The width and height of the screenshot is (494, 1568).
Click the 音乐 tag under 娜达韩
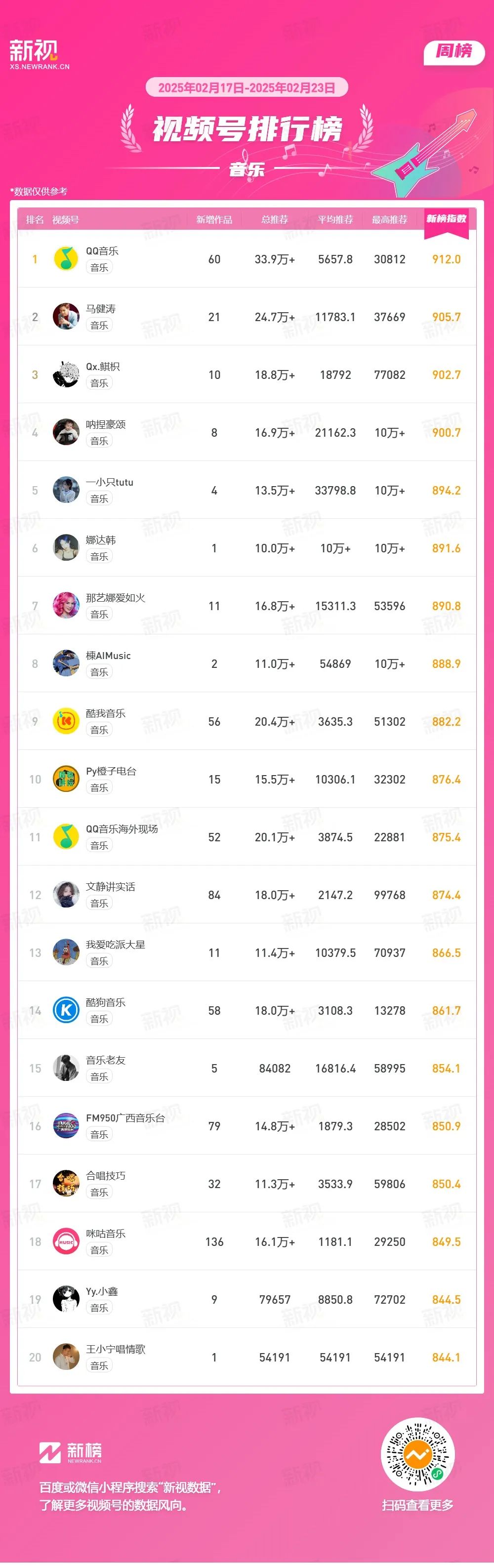coord(99,556)
